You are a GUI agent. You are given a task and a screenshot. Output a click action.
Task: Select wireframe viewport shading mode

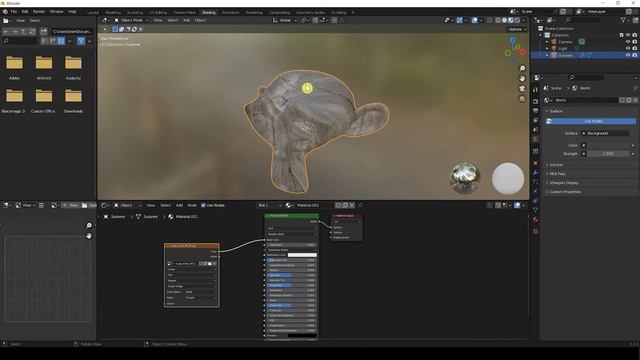[498, 20]
